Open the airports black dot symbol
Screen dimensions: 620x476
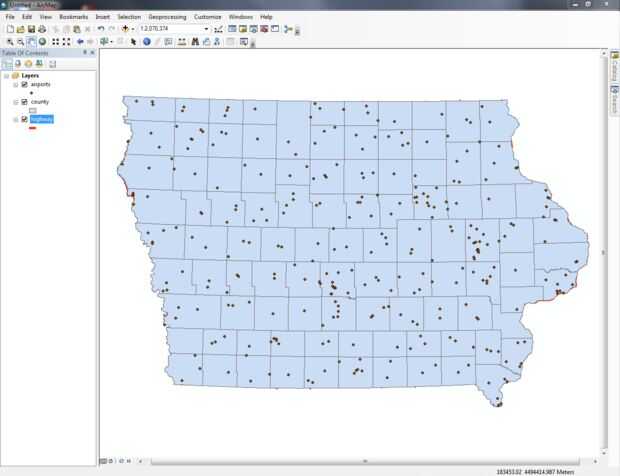[32, 93]
